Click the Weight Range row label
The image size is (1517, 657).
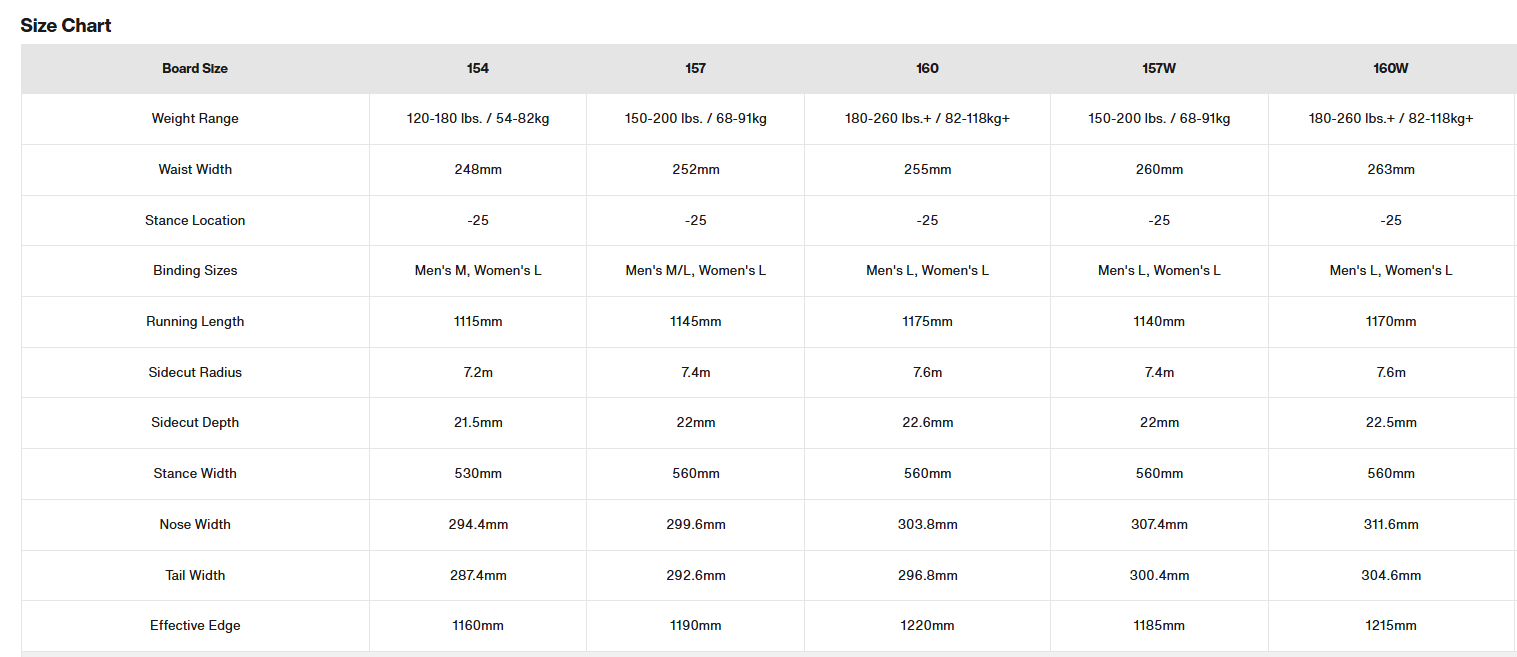click(195, 118)
